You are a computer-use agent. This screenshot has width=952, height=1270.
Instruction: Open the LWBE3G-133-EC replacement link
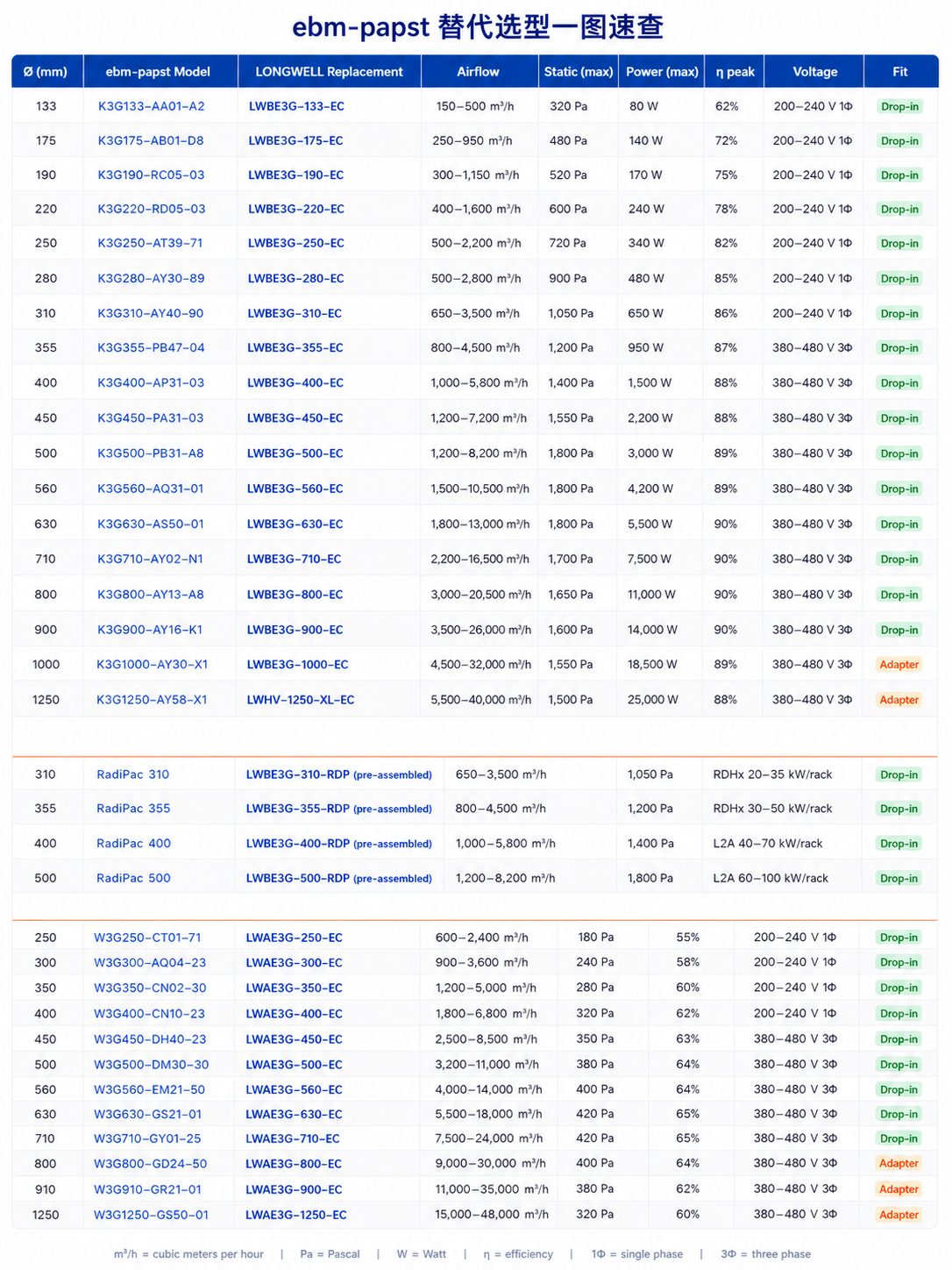click(296, 106)
